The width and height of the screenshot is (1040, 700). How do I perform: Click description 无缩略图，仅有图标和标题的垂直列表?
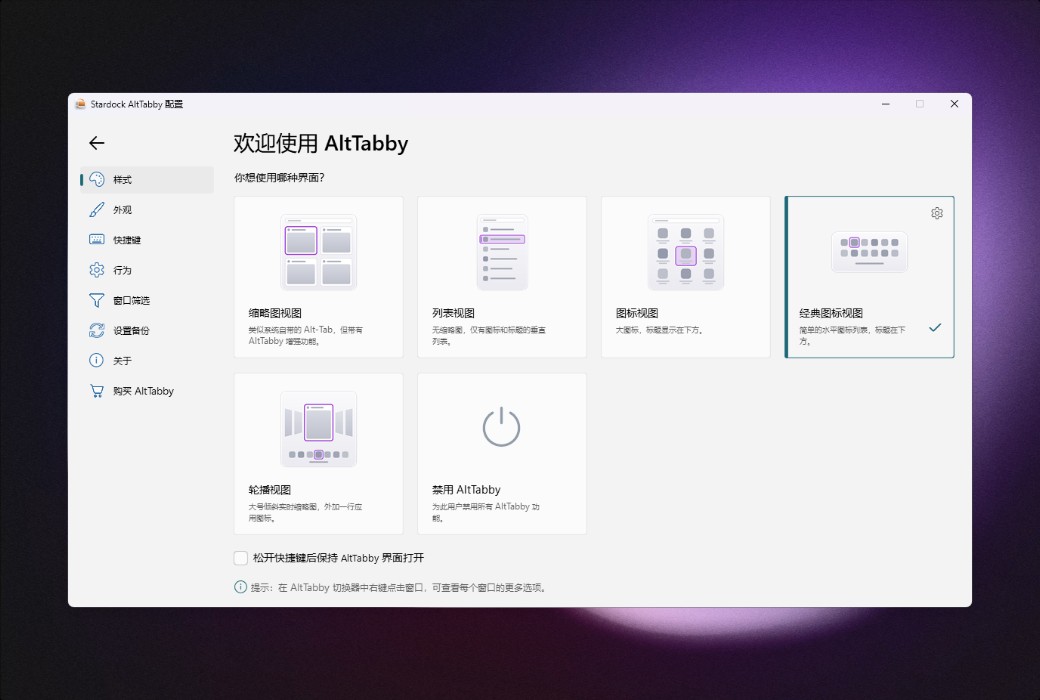pyautogui.click(x=489, y=336)
